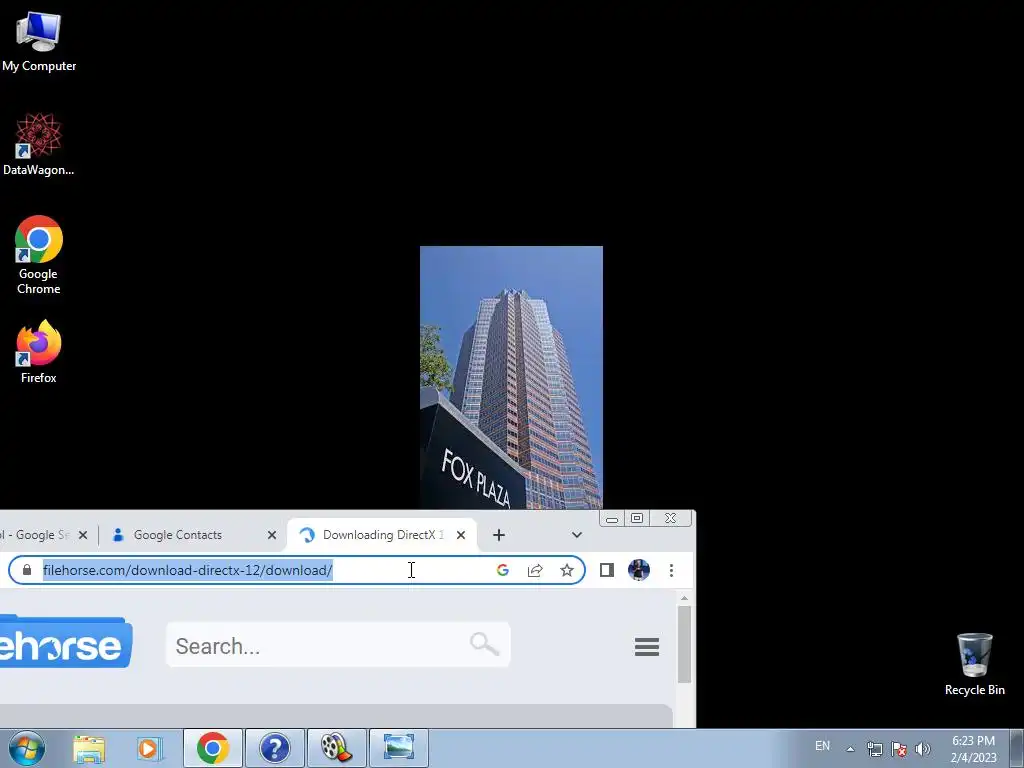Switch to the Google Contacts tab
Viewport: 1024px width, 768px height.
coord(178,535)
